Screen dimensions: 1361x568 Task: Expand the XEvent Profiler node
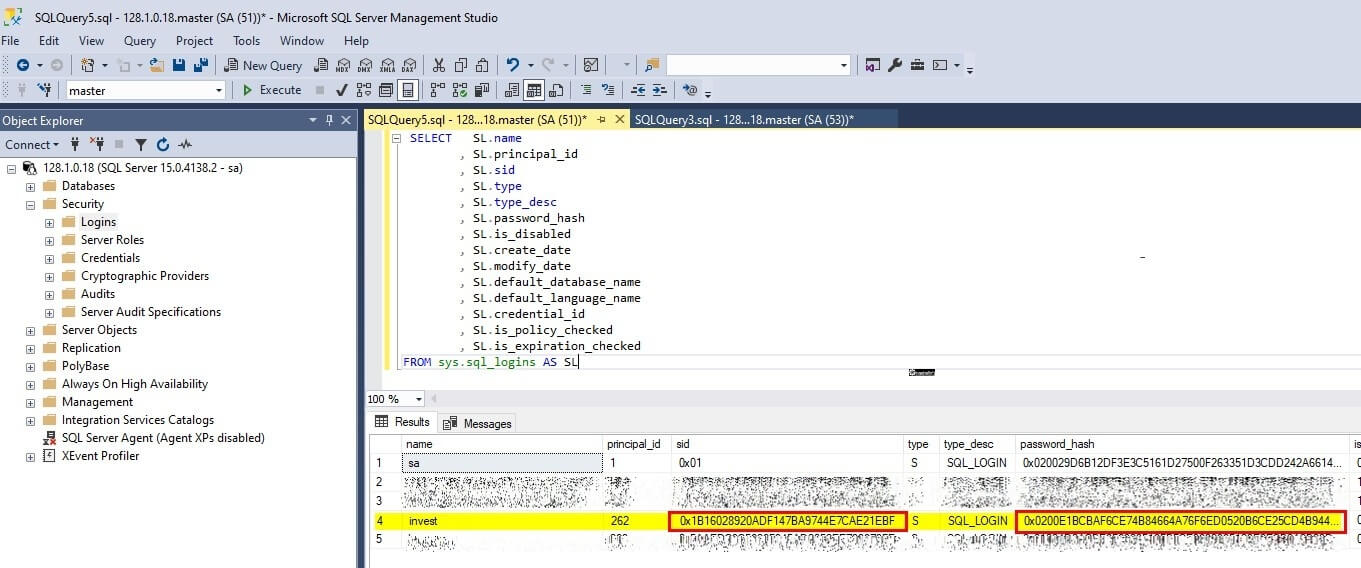click(x=31, y=456)
